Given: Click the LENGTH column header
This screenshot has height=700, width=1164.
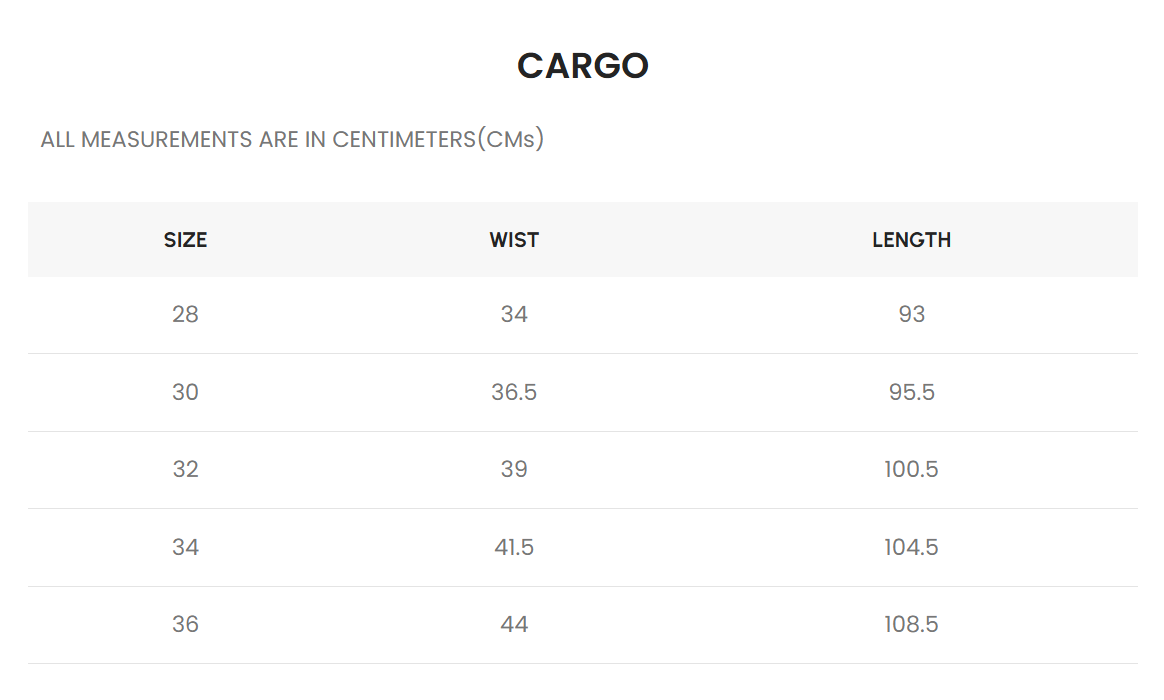Looking at the screenshot, I should click(911, 240).
